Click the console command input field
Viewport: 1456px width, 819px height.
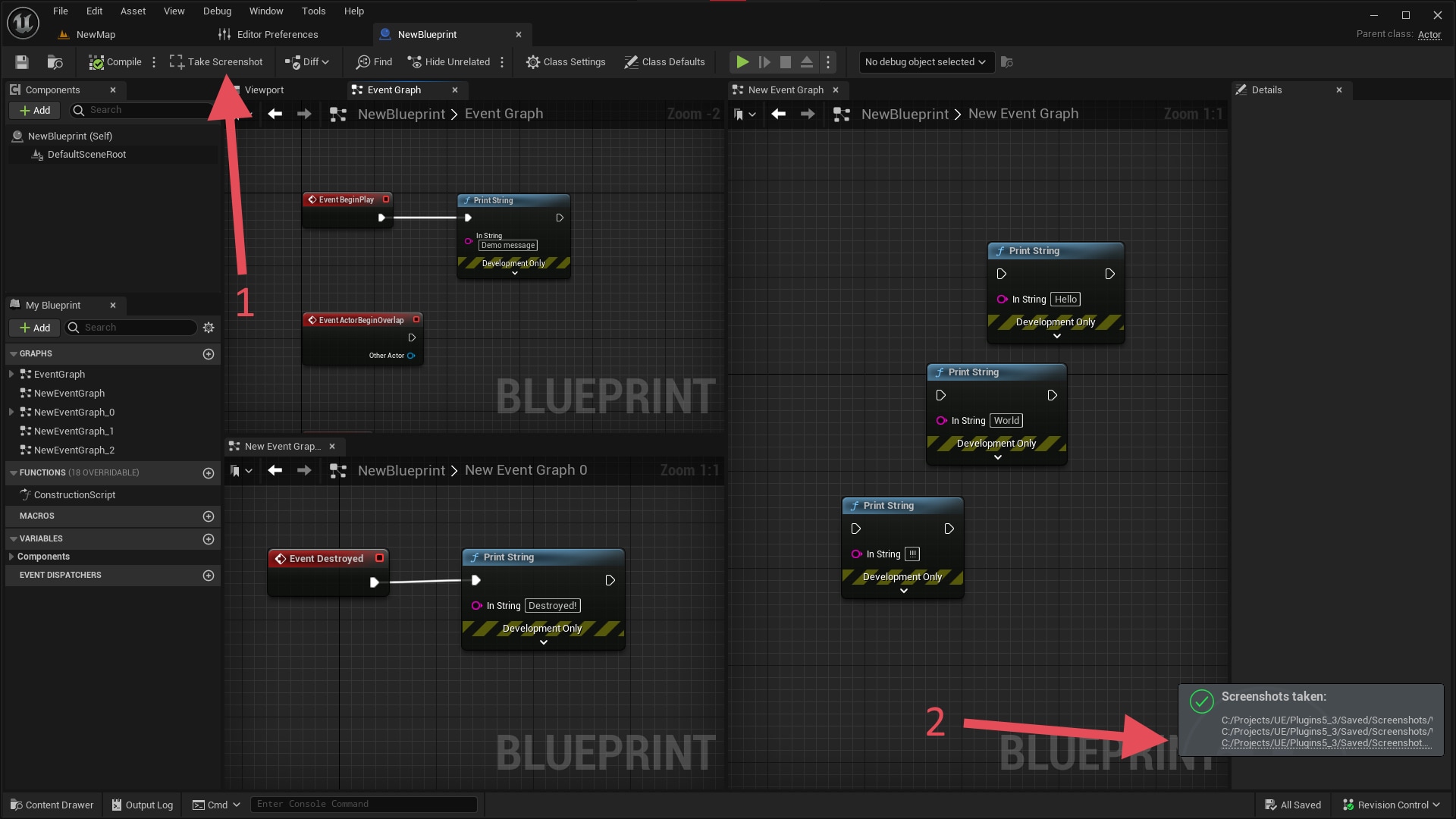[364, 804]
